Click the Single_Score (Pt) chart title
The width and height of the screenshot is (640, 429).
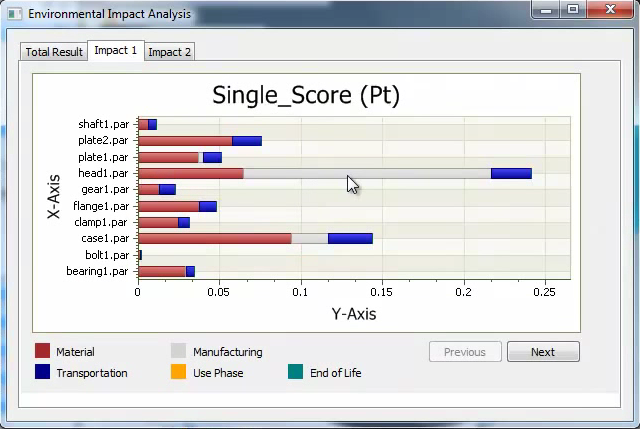(x=306, y=96)
